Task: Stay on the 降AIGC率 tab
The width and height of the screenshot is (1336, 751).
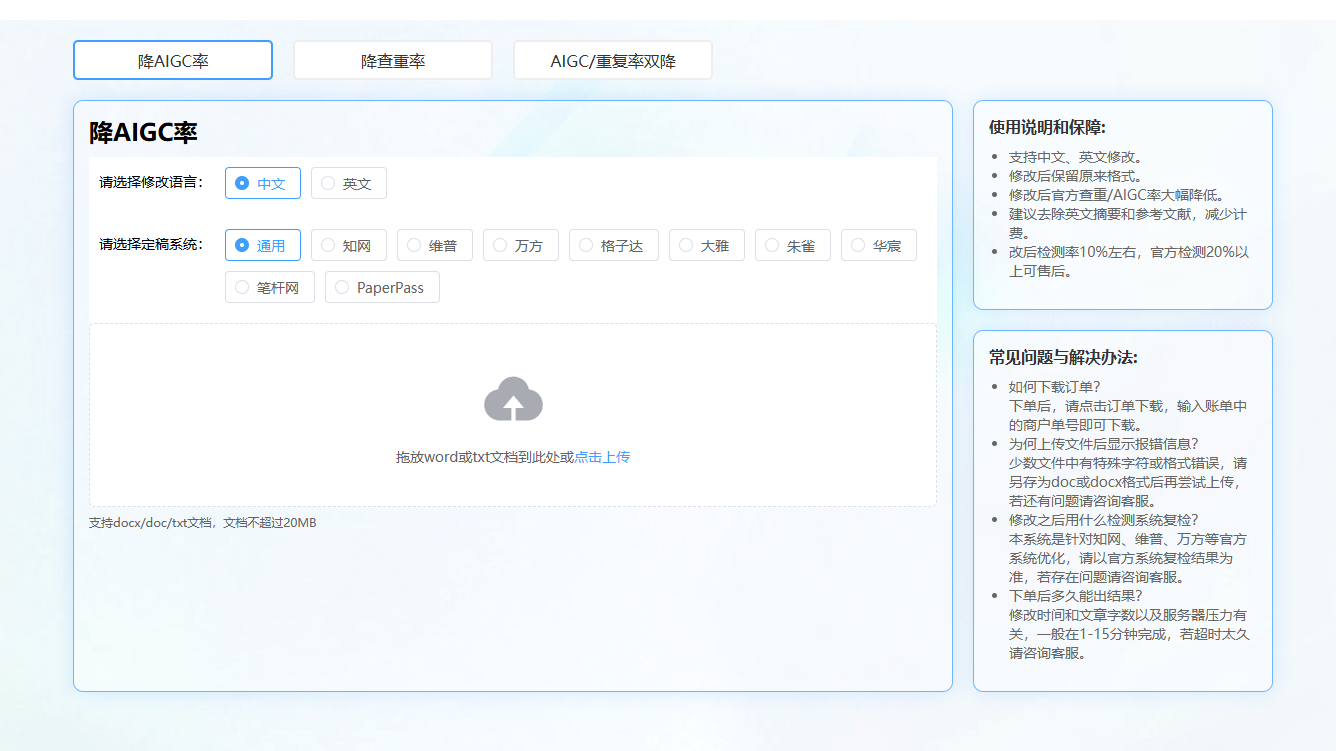Action: pyautogui.click(x=172, y=60)
